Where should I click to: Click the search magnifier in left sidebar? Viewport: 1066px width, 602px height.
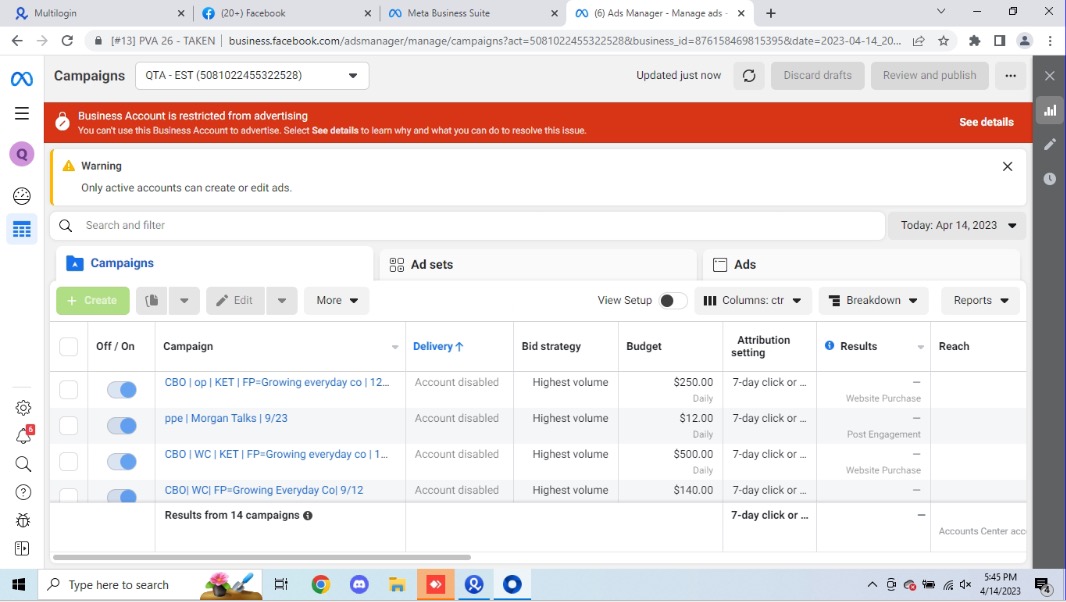(23, 464)
